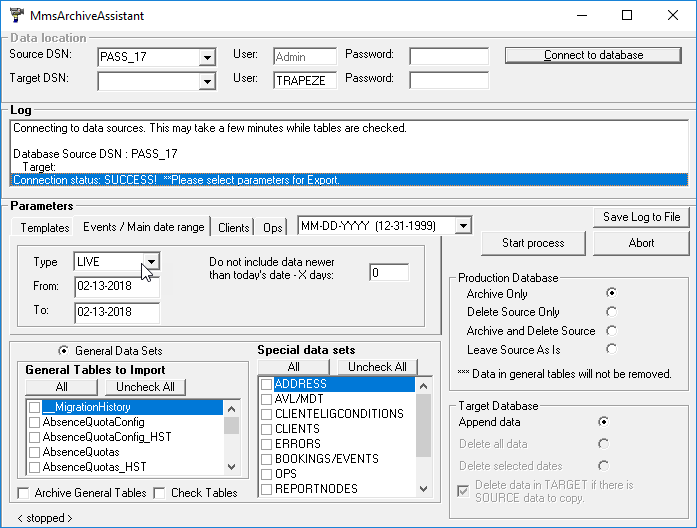Check the BOOKINGS/EVENTS checkbox
The width and height of the screenshot is (697, 528).
[267, 459]
